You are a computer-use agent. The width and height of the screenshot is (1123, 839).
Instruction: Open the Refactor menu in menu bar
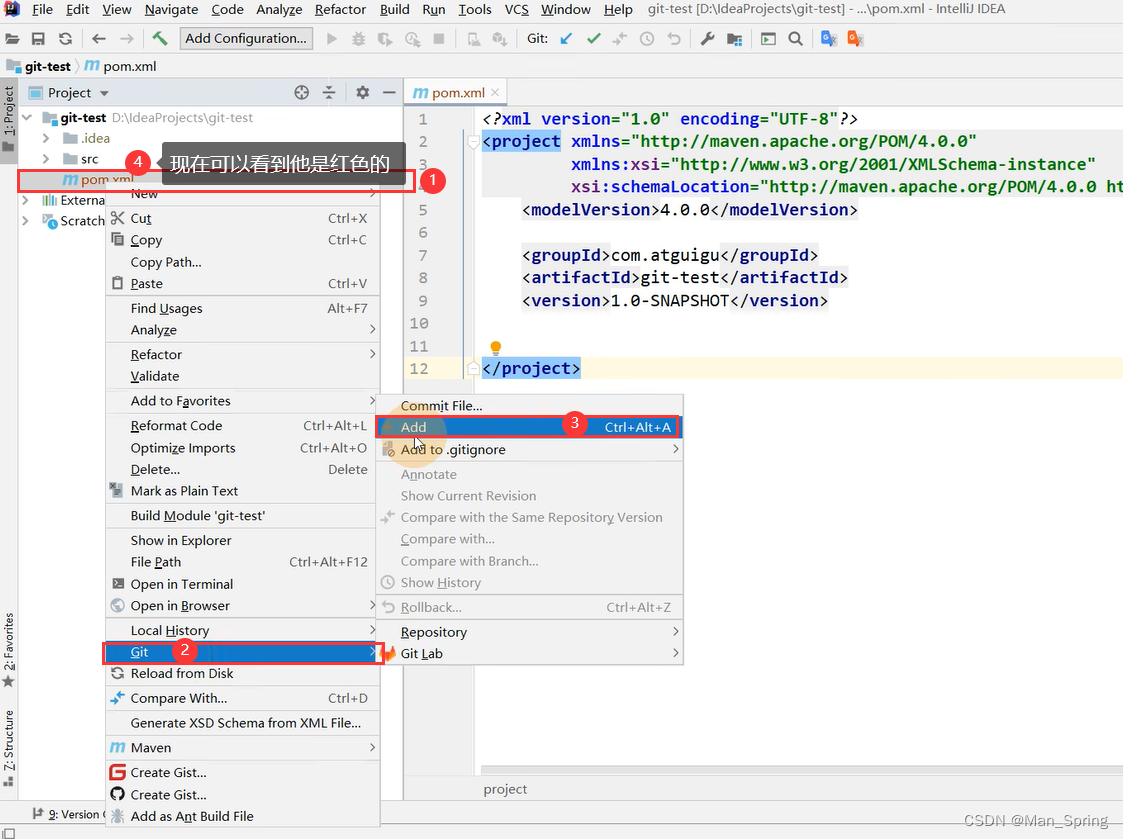click(x=340, y=9)
